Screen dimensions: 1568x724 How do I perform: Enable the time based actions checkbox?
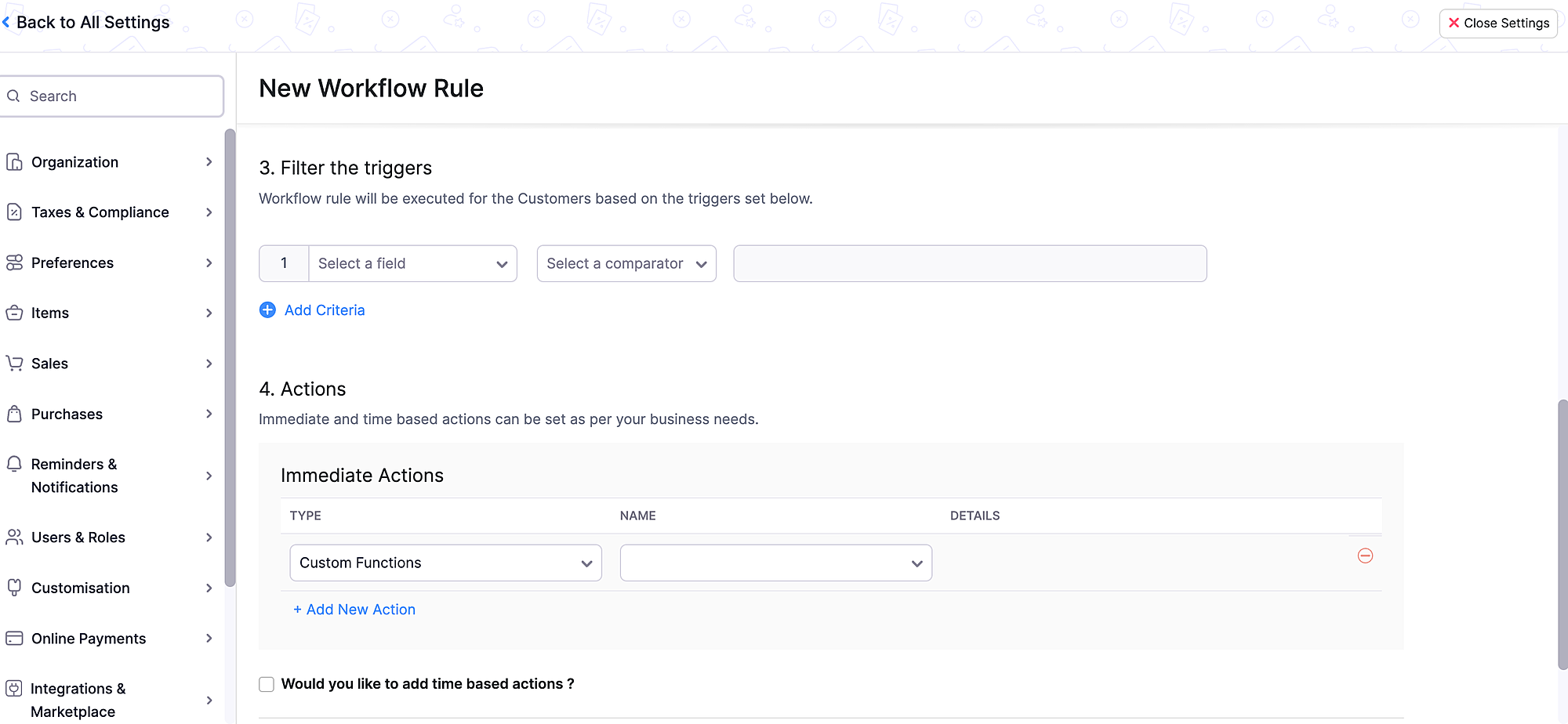(267, 683)
